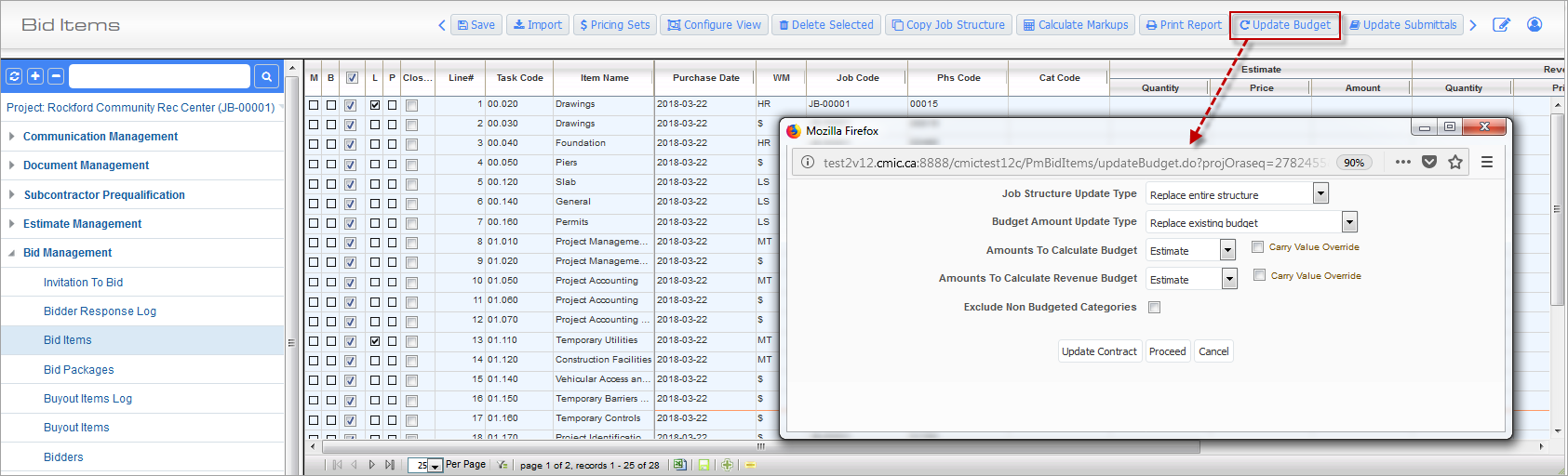Enable Exclude Non Budgeted Categories checkbox

[x=1154, y=308]
